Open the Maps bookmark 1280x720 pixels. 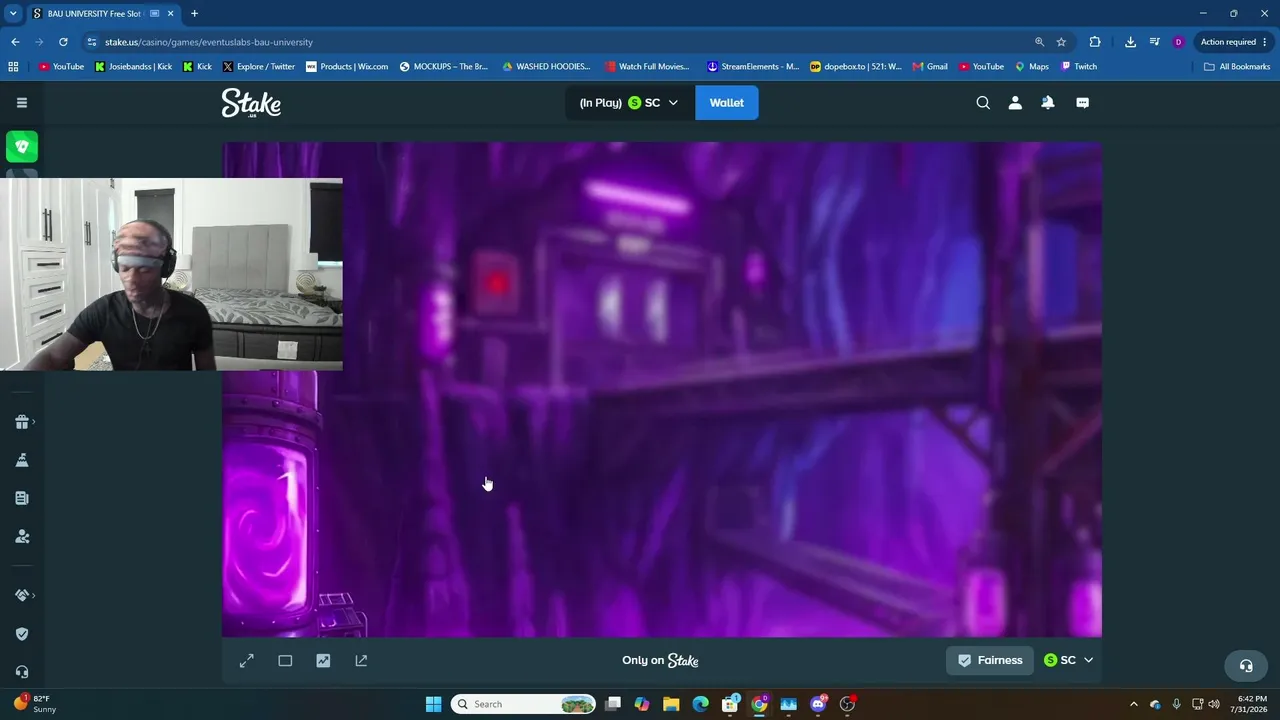(1032, 67)
